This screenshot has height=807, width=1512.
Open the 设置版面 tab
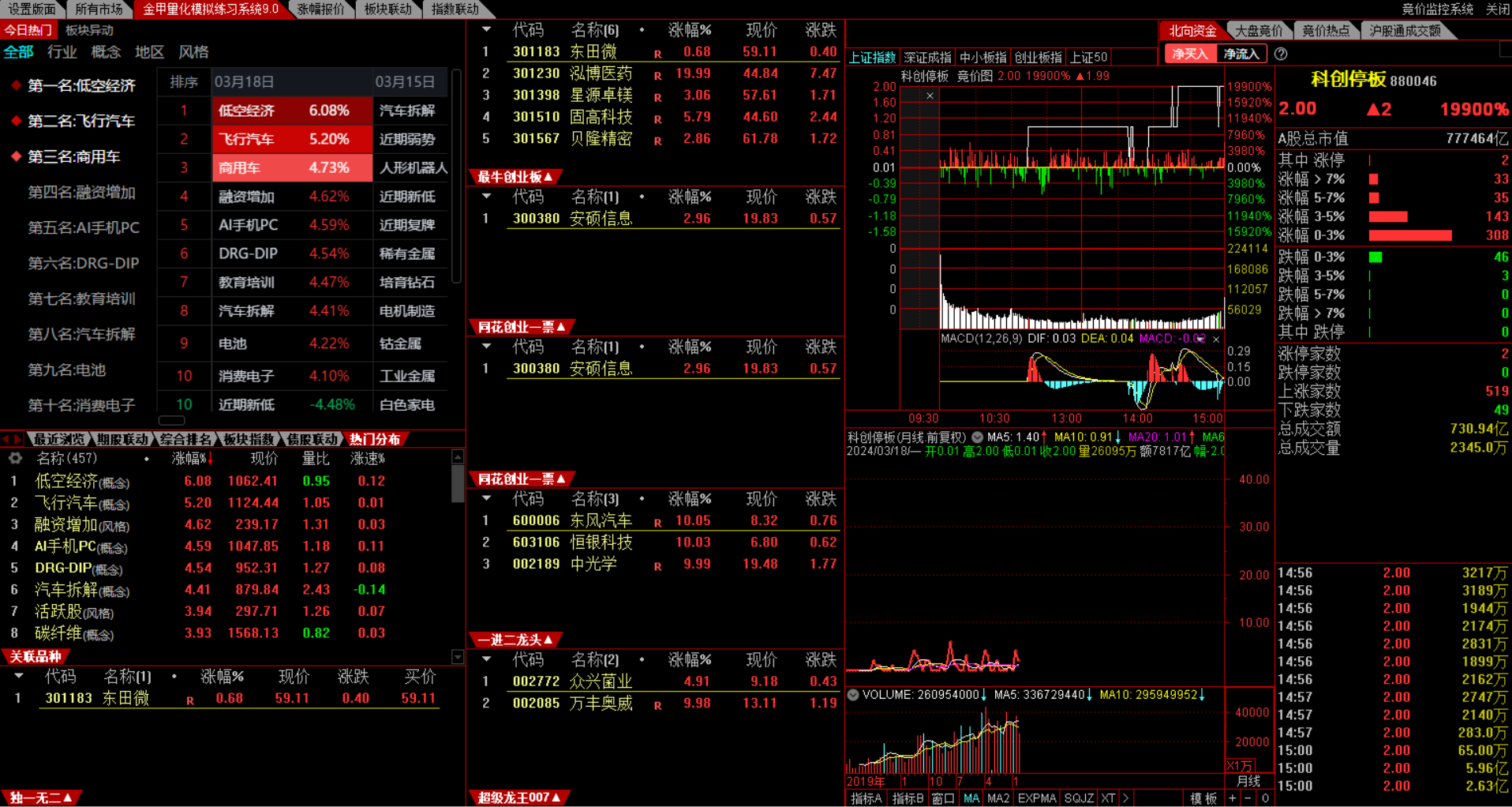pyautogui.click(x=32, y=9)
